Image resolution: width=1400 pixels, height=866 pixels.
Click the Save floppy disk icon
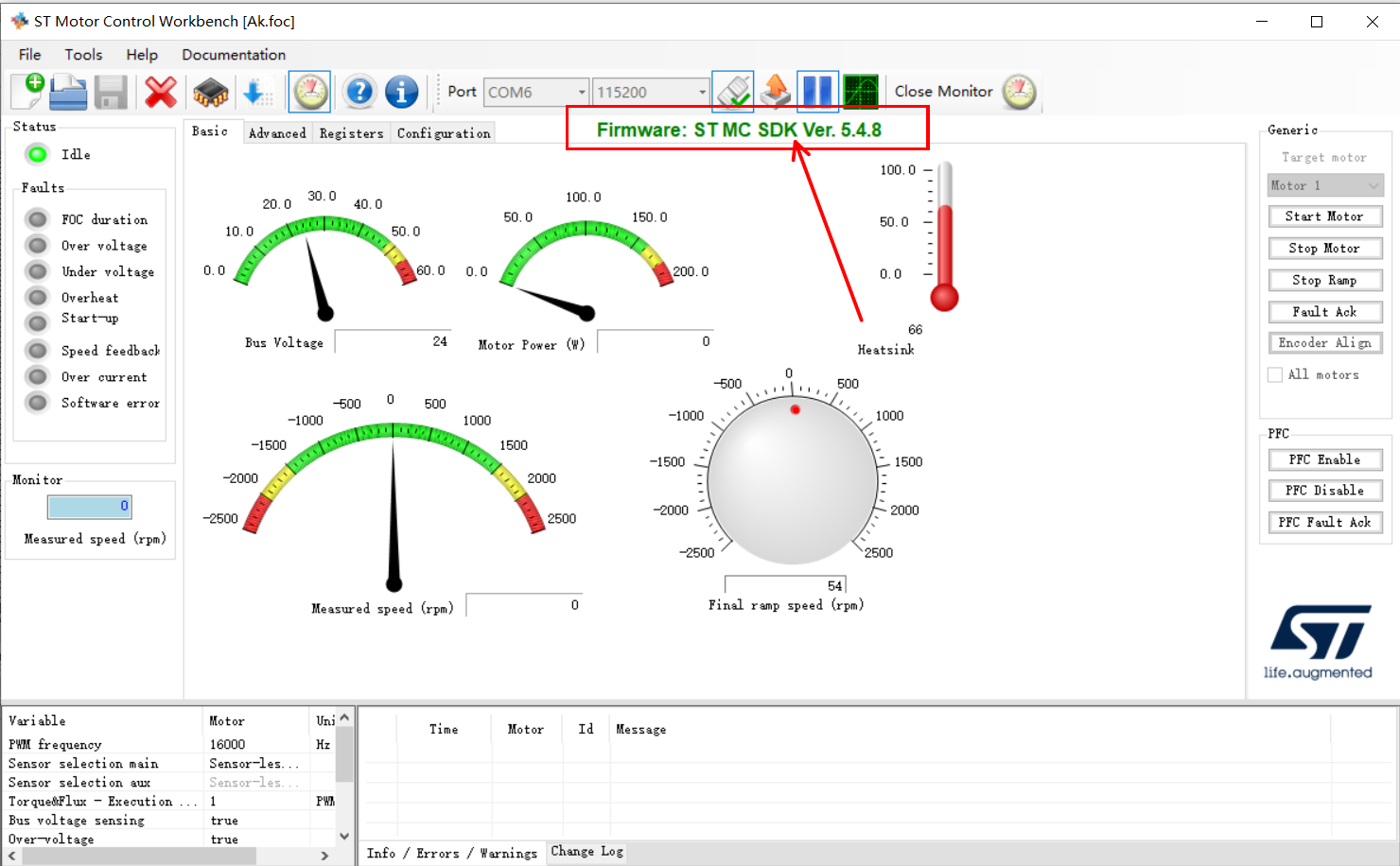tap(111, 92)
